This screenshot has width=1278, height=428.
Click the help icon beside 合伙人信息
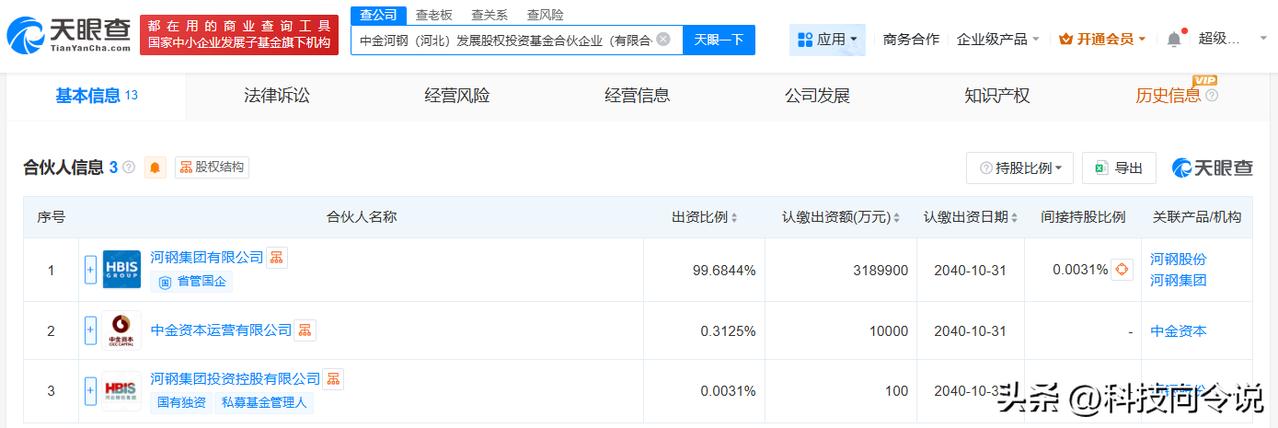click(128, 168)
